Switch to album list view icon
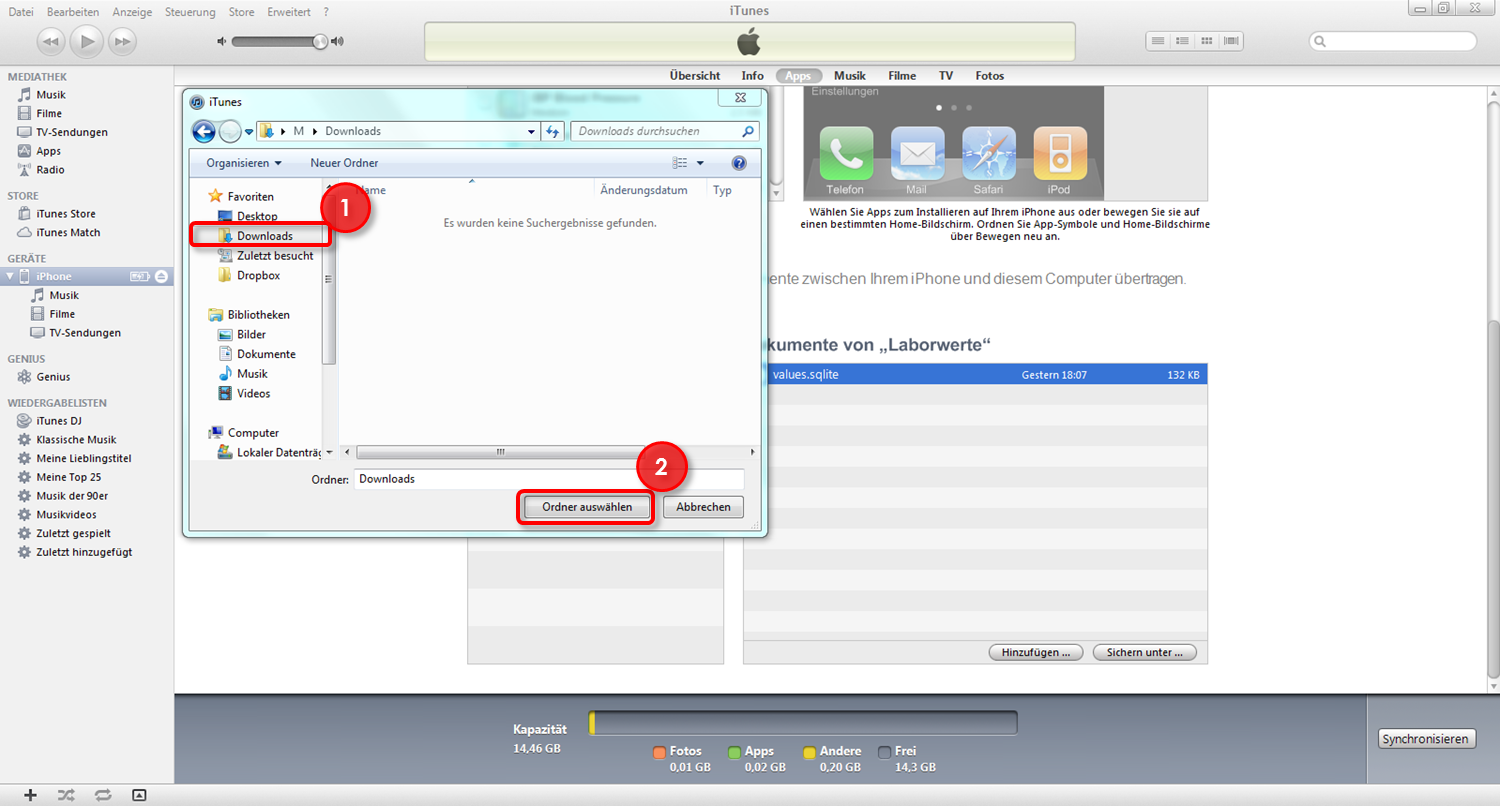This screenshot has width=1500, height=806. point(1182,41)
